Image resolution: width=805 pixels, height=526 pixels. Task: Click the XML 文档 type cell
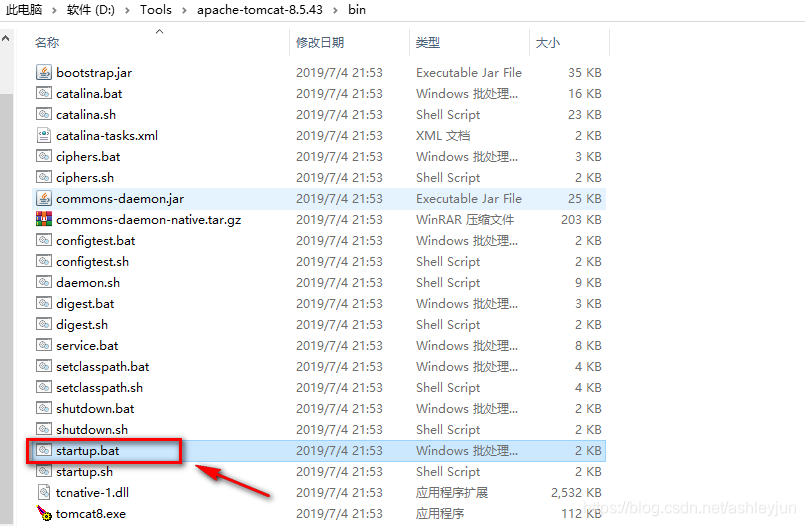[x=443, y=135]
